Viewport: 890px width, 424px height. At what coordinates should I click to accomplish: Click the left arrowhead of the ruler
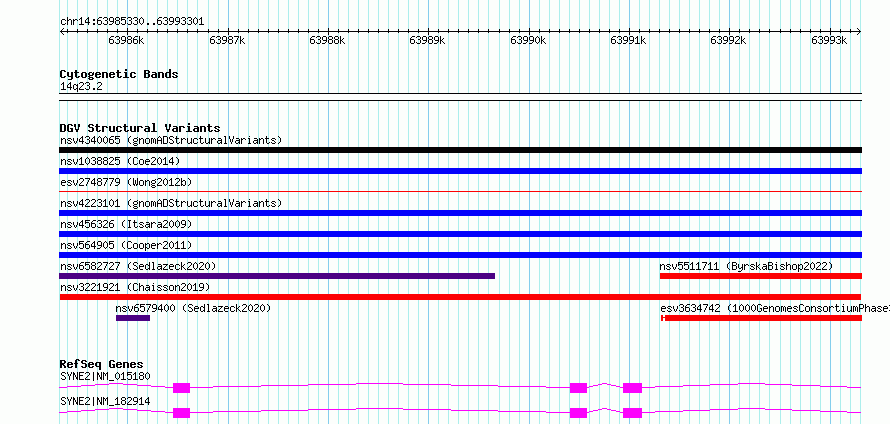click(x=62, y=32)
